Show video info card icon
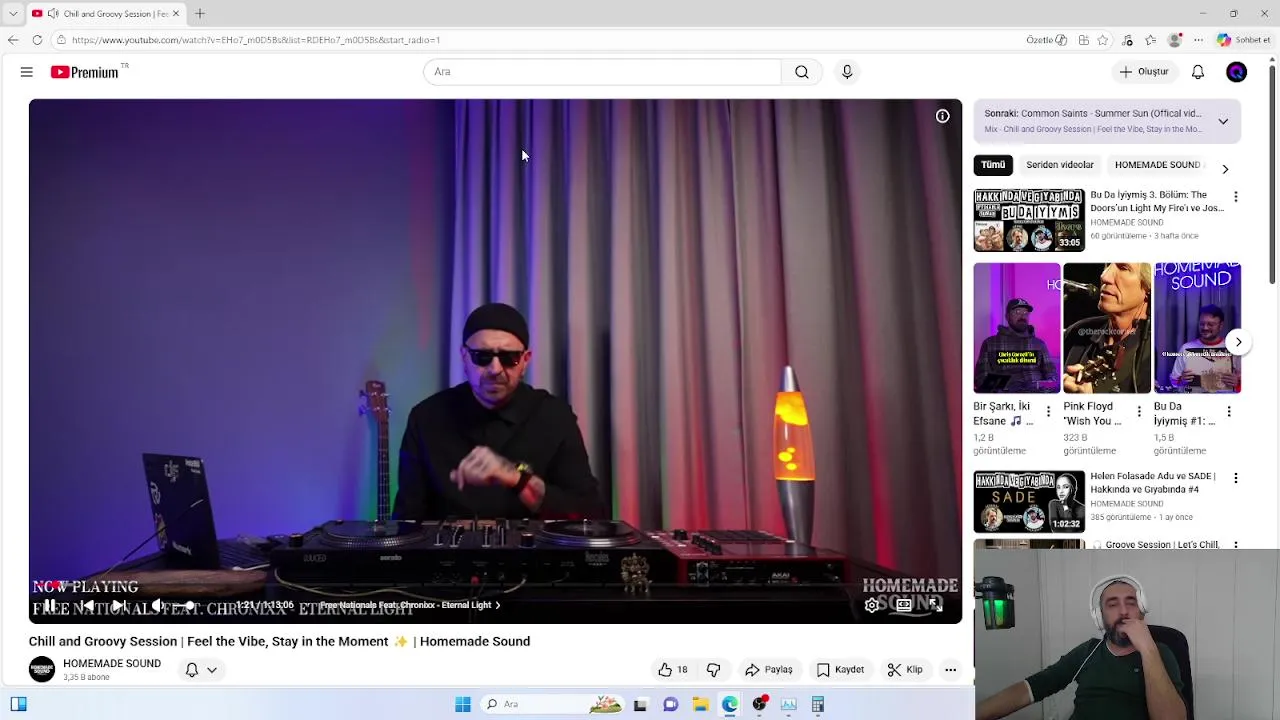This screenshot has height=720, width=1280. pyautogui.click(x=942, y=116)
